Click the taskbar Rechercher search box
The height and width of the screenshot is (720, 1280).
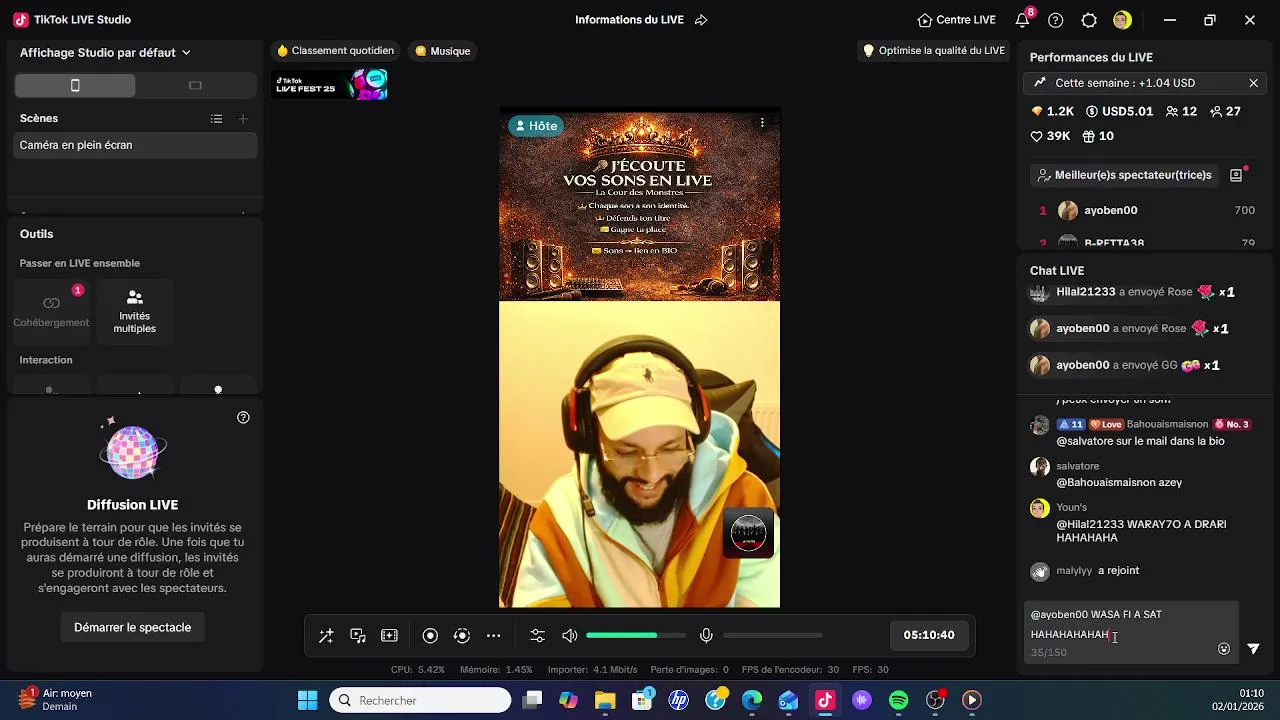pos(421,700)
